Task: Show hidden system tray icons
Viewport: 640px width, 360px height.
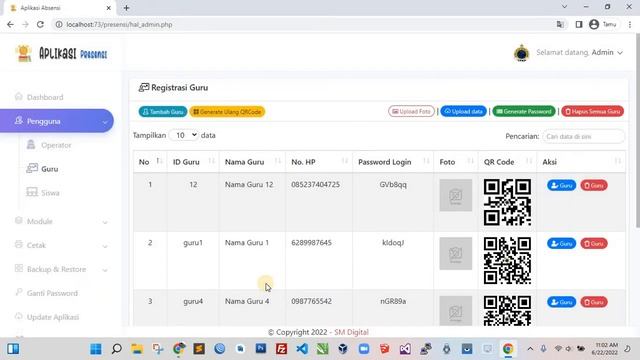Action: coord(530,349)
